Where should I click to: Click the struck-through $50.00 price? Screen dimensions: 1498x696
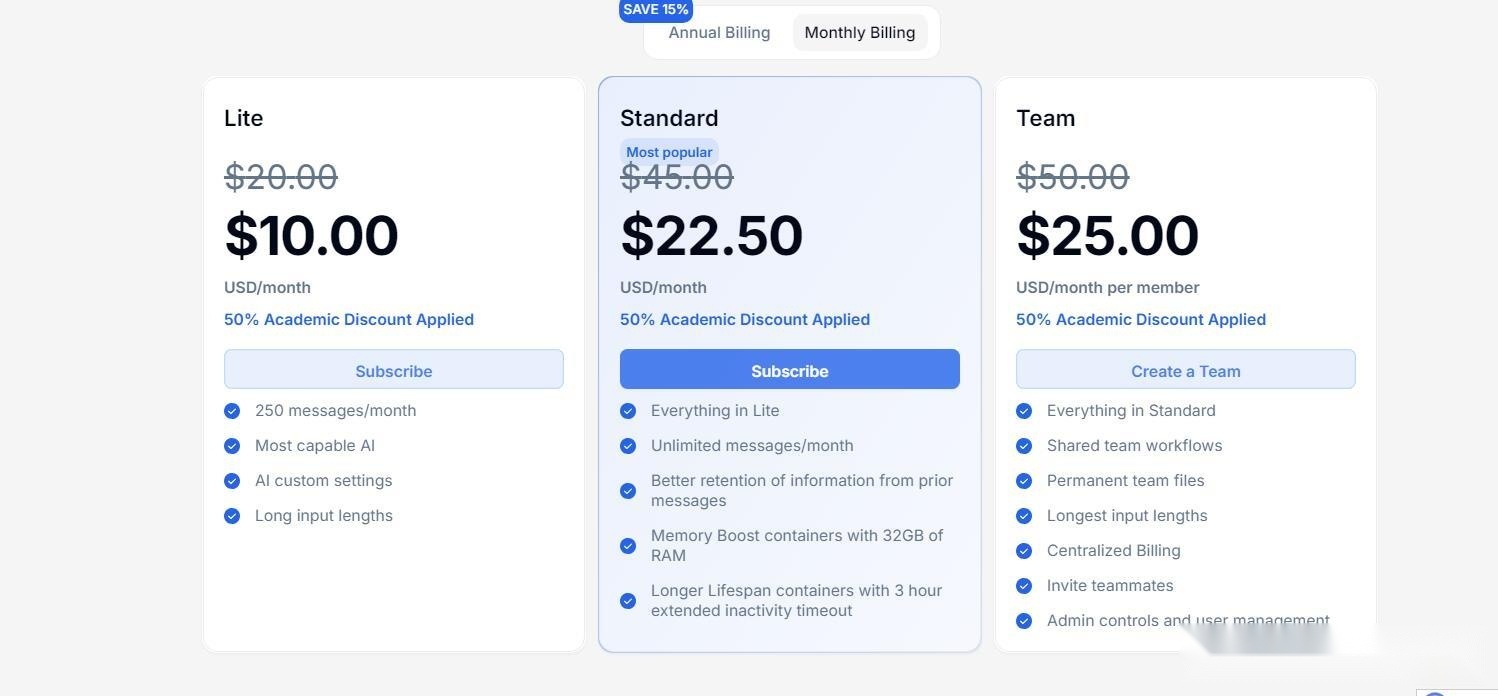[x=1073, y=177]
